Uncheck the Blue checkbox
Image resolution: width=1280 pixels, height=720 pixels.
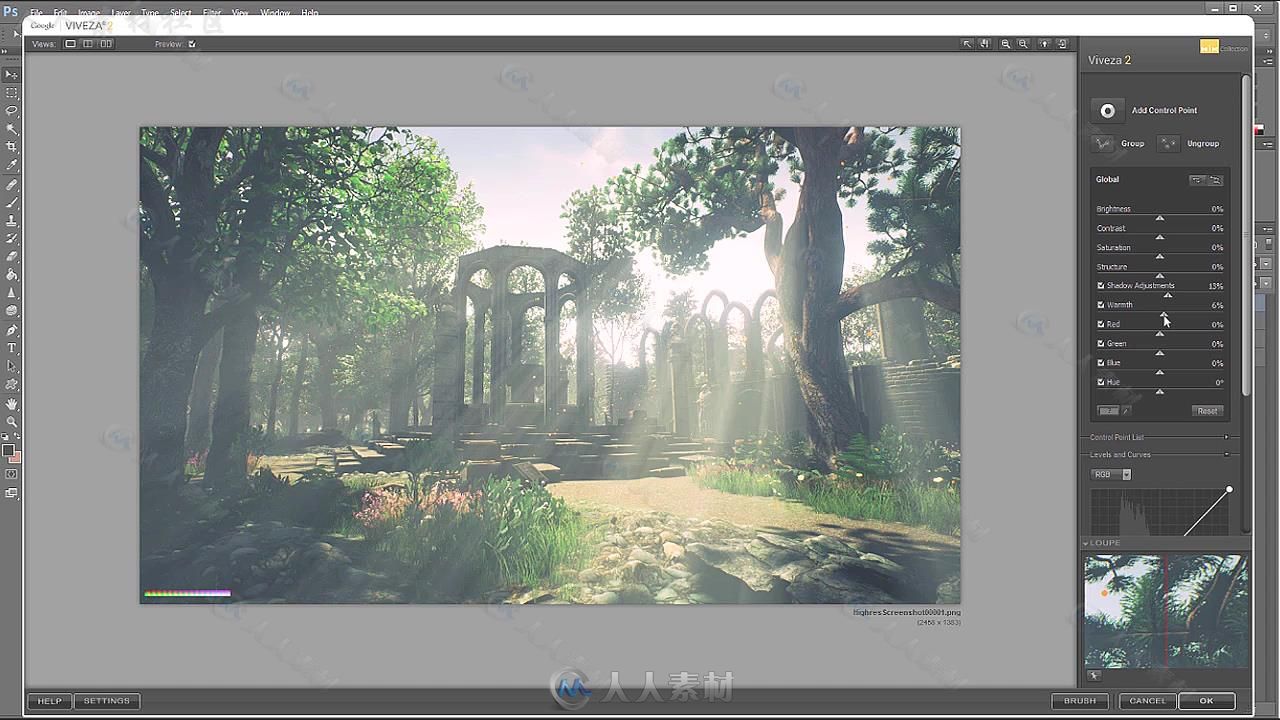pos(1101,363)
